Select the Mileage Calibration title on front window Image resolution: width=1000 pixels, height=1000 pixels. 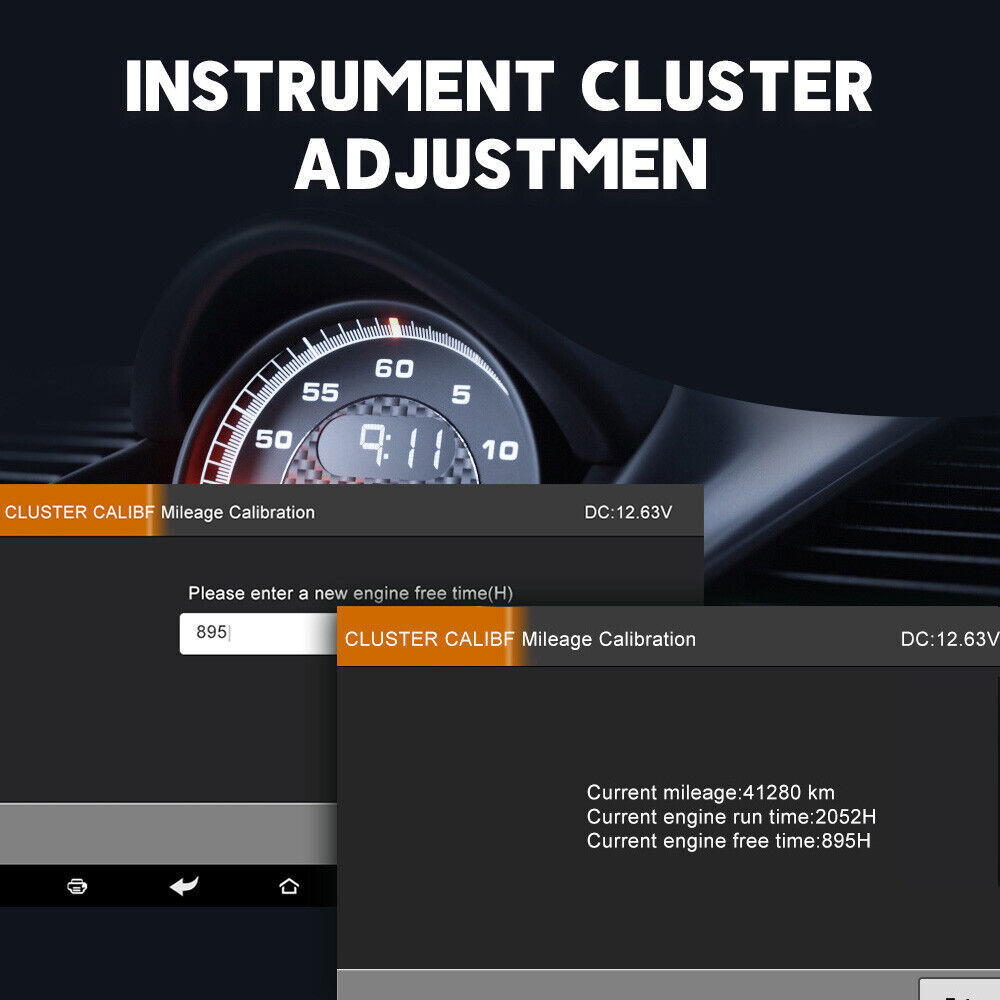point(608,639)
